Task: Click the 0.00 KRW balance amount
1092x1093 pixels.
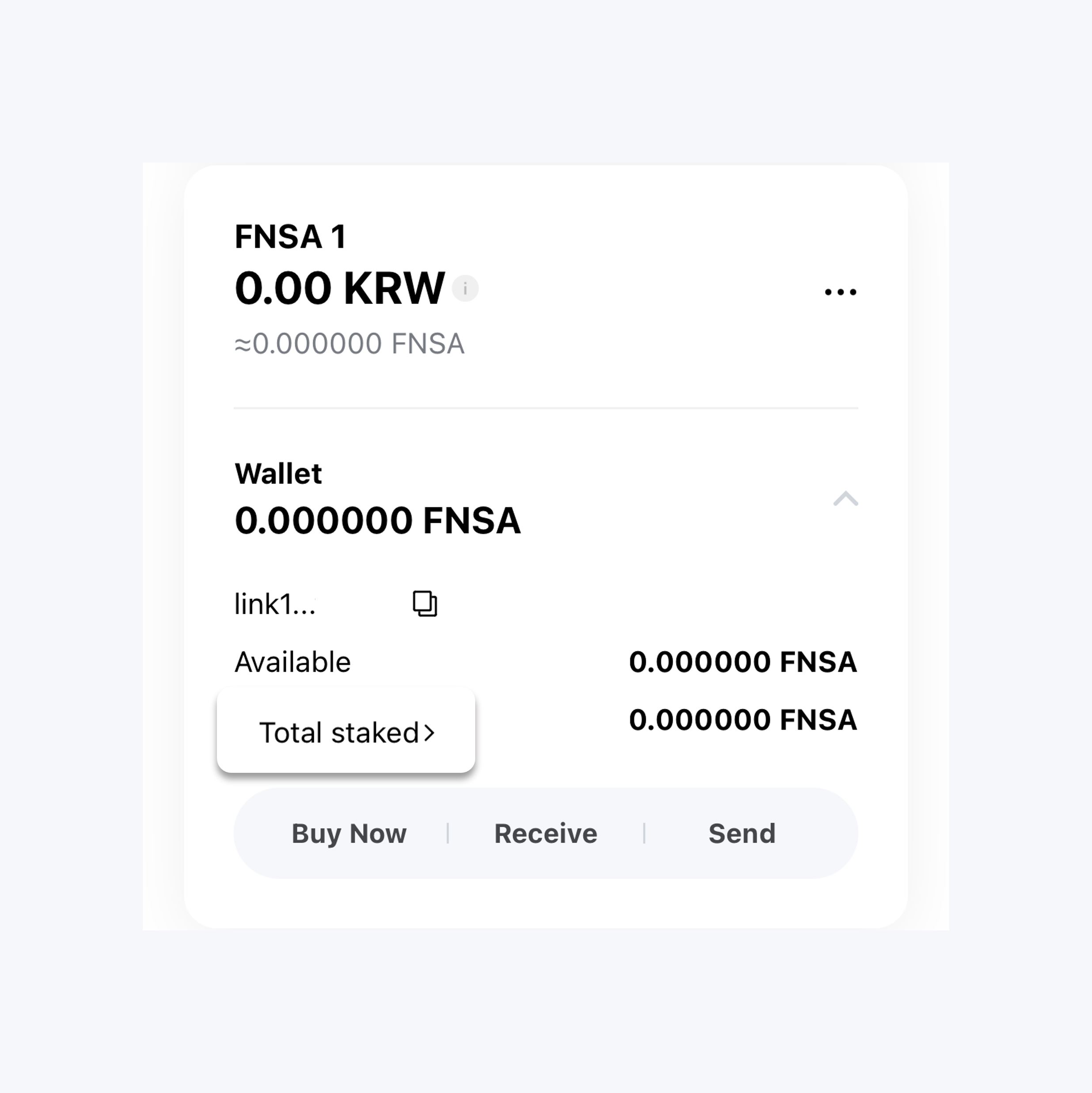Action: (339, 288)
